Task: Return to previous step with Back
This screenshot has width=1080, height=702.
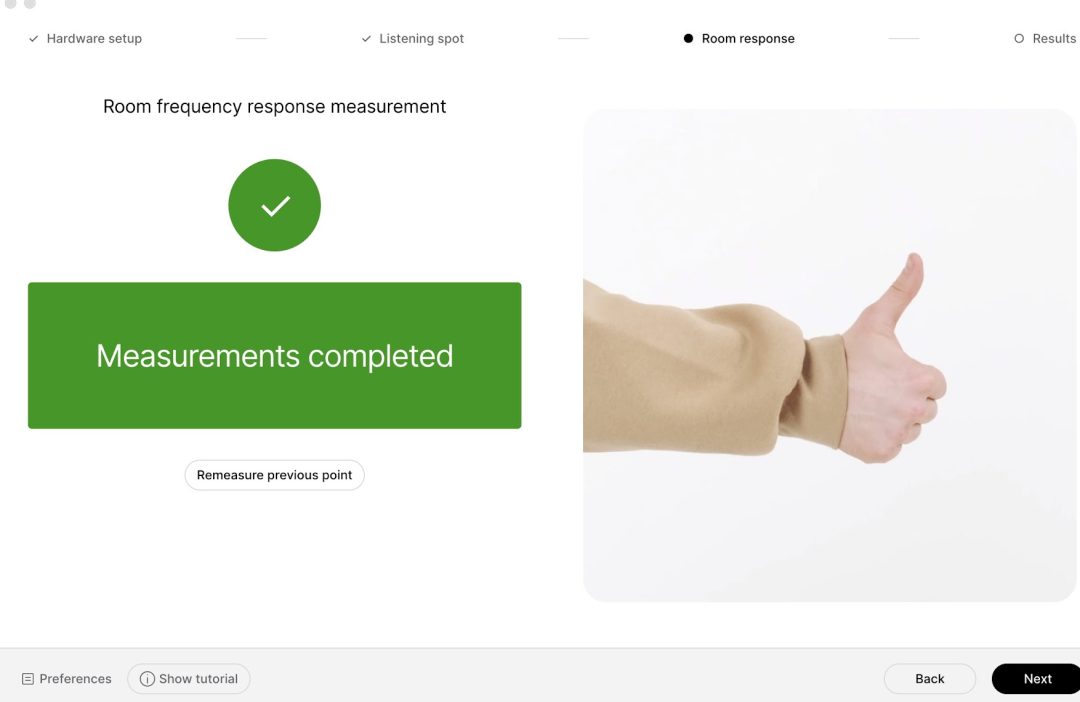Action: click(930, 679)
